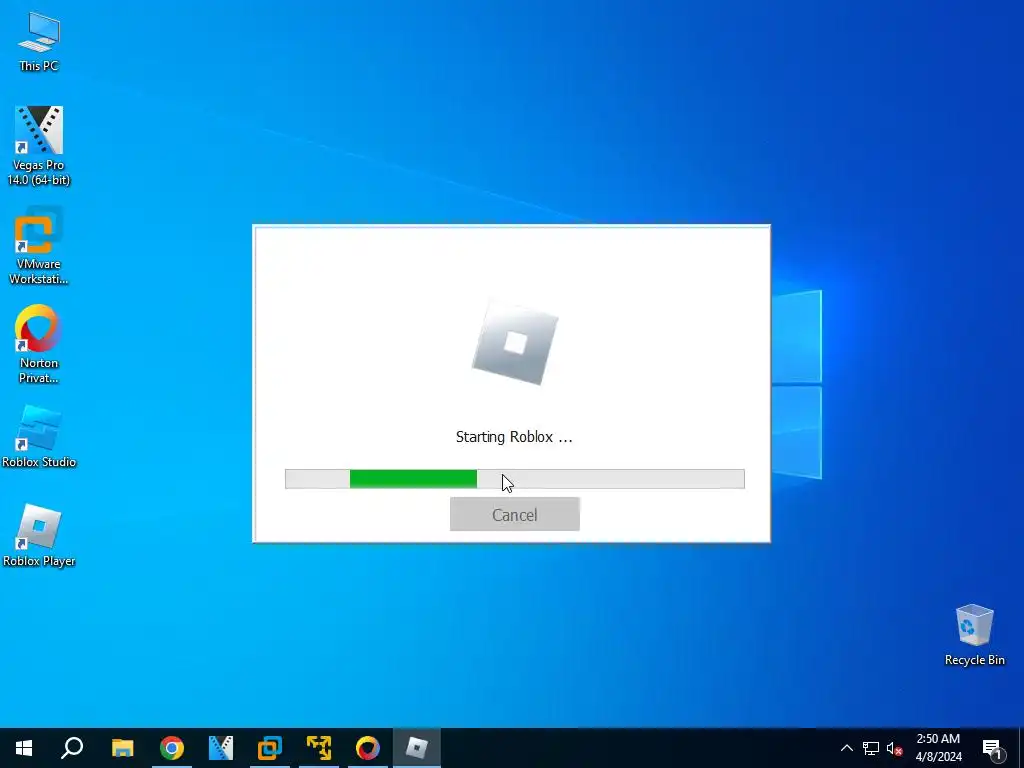This screenshot has height=768, width=1024.
Task: Open the taskbar search magnifier
Action: [72, 748]
